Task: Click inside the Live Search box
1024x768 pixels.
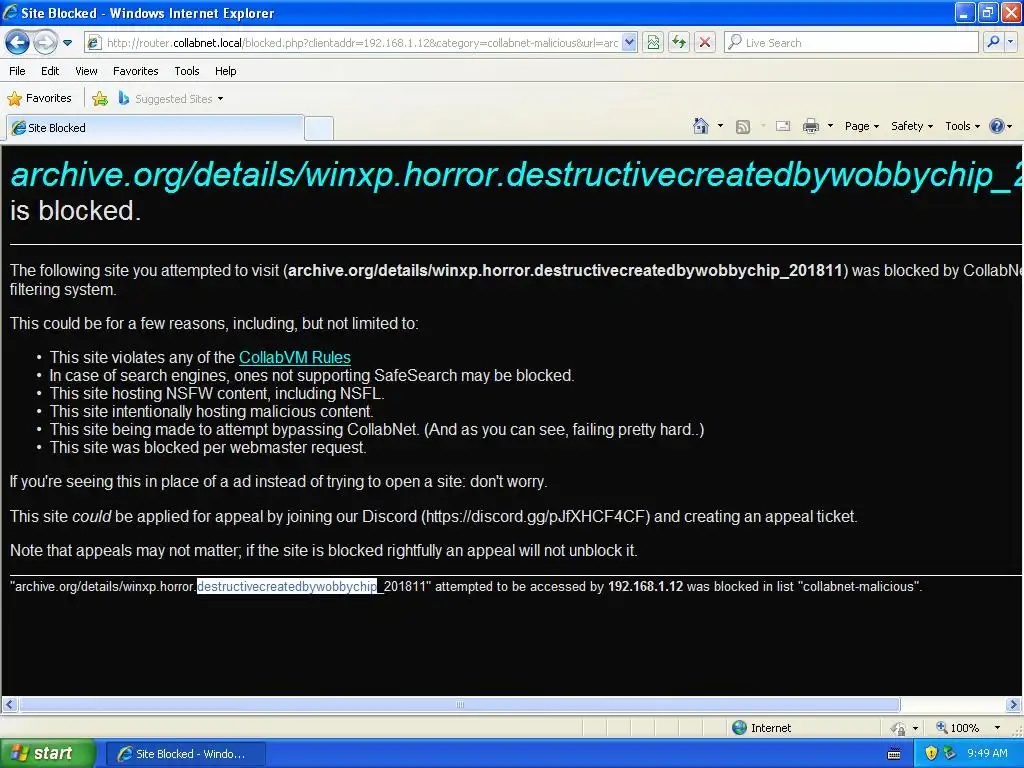Action: pos(852,43)
